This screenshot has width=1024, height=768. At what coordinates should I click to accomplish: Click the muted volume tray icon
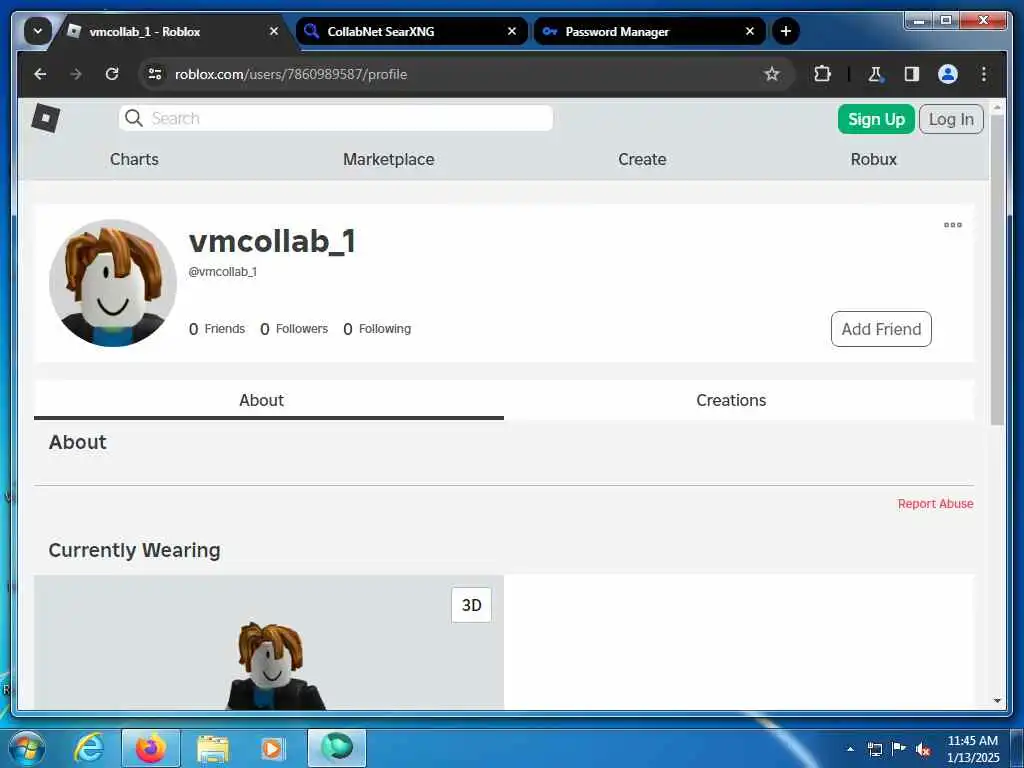click(x=923, y=749)
